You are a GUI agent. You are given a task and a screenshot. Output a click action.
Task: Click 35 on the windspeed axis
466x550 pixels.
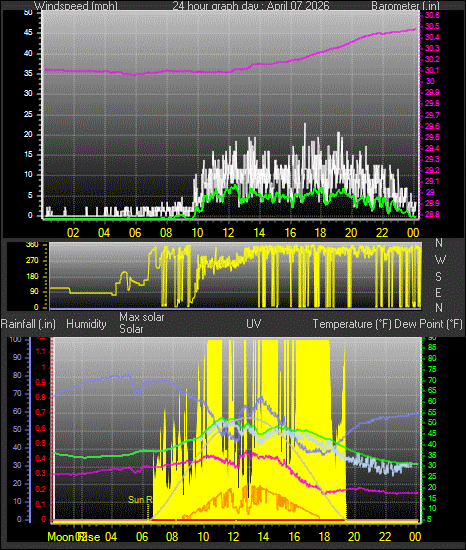click(28, 74)
